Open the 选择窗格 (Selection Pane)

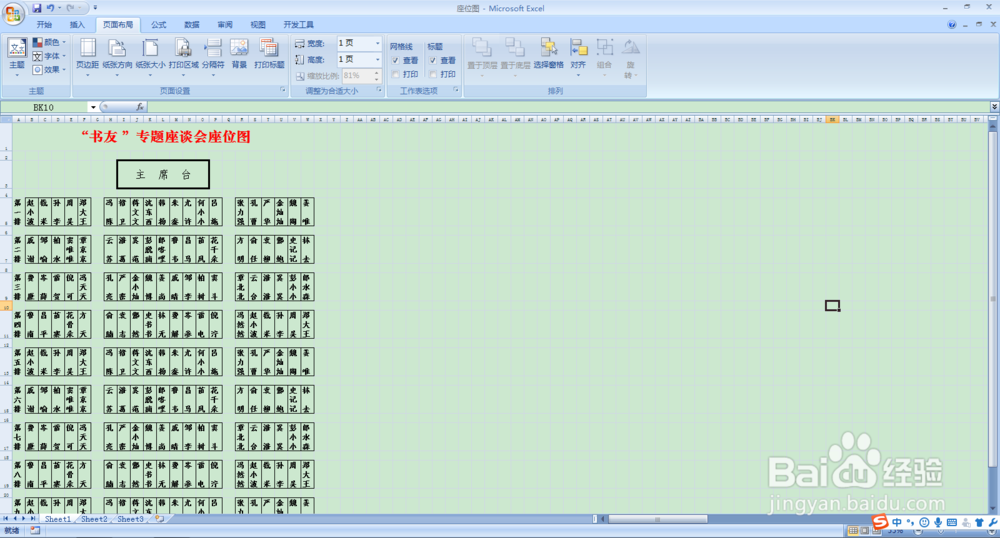pos(548,54)
